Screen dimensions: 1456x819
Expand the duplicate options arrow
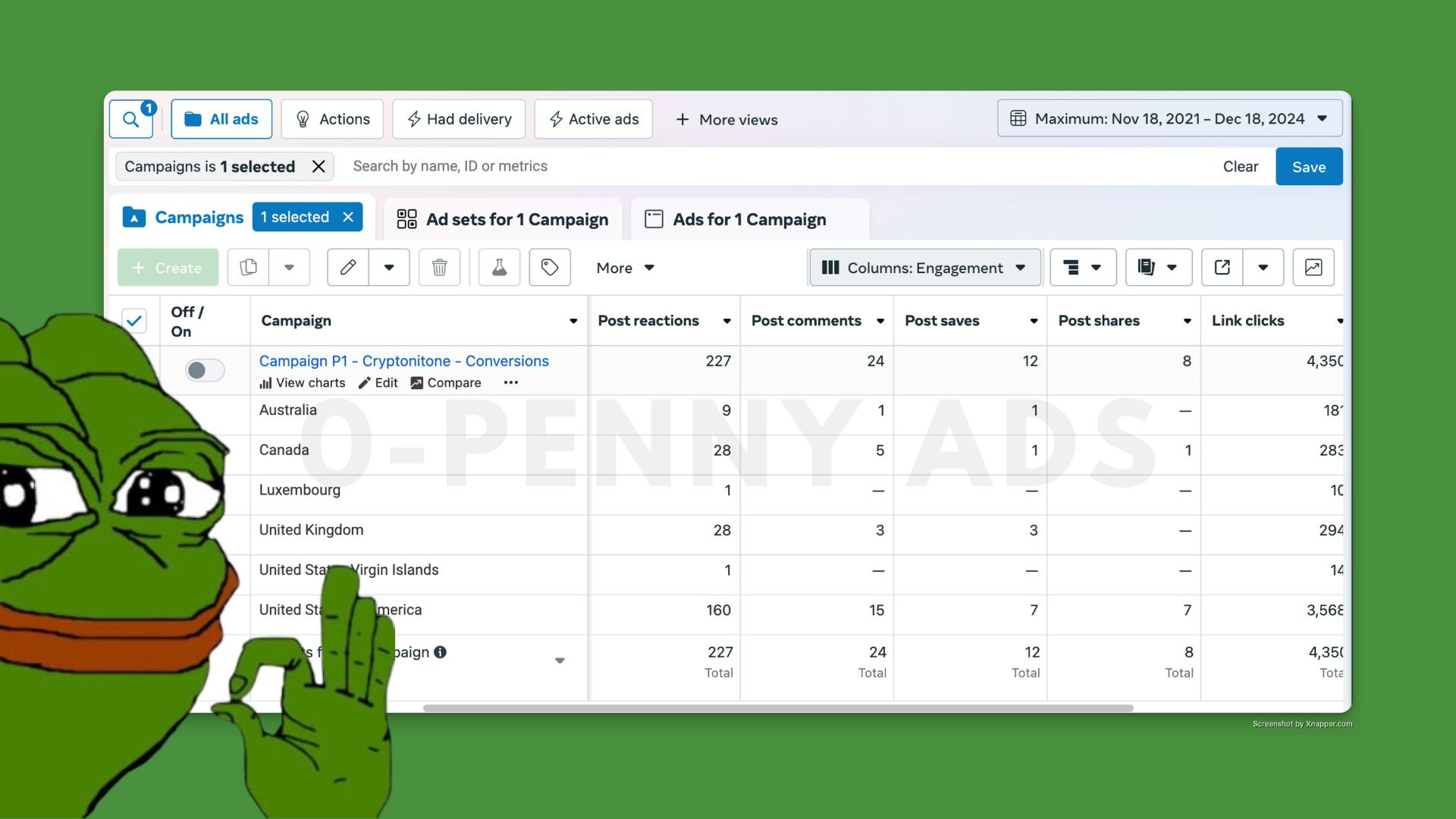pos(289,267)
